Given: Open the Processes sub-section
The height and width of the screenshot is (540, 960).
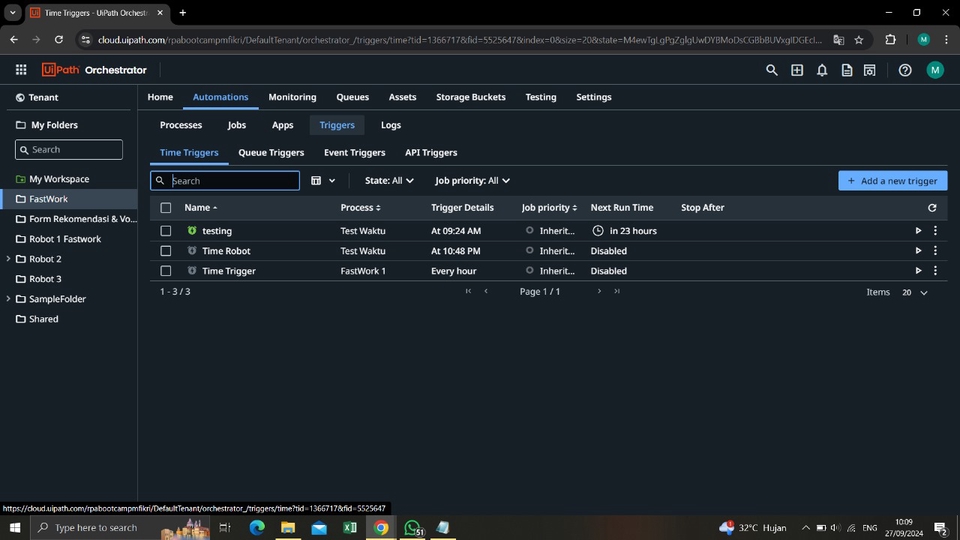Looking at the screenshot, I should click(x=181, y=125).
